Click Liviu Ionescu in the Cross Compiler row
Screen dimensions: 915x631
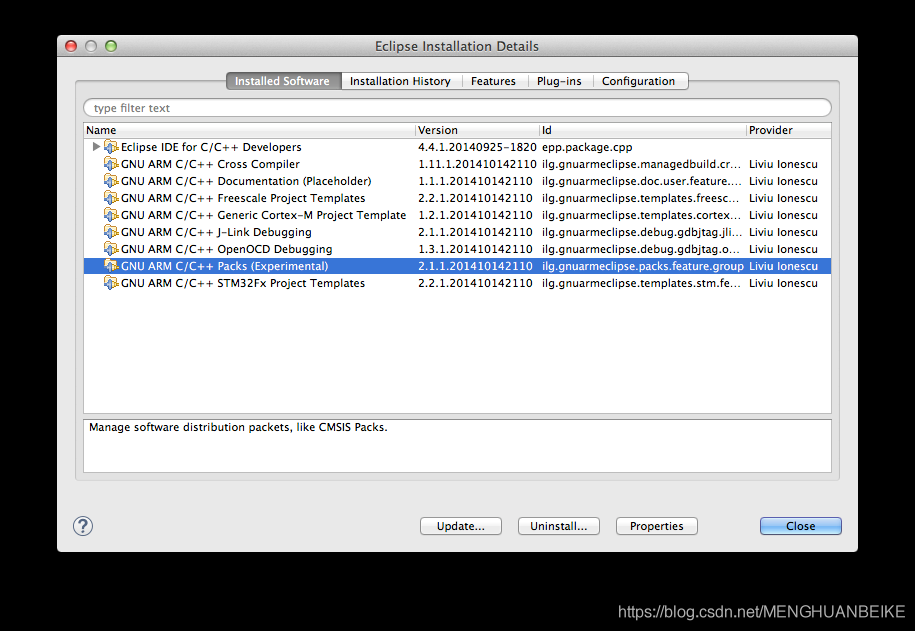tap(783, 164)
